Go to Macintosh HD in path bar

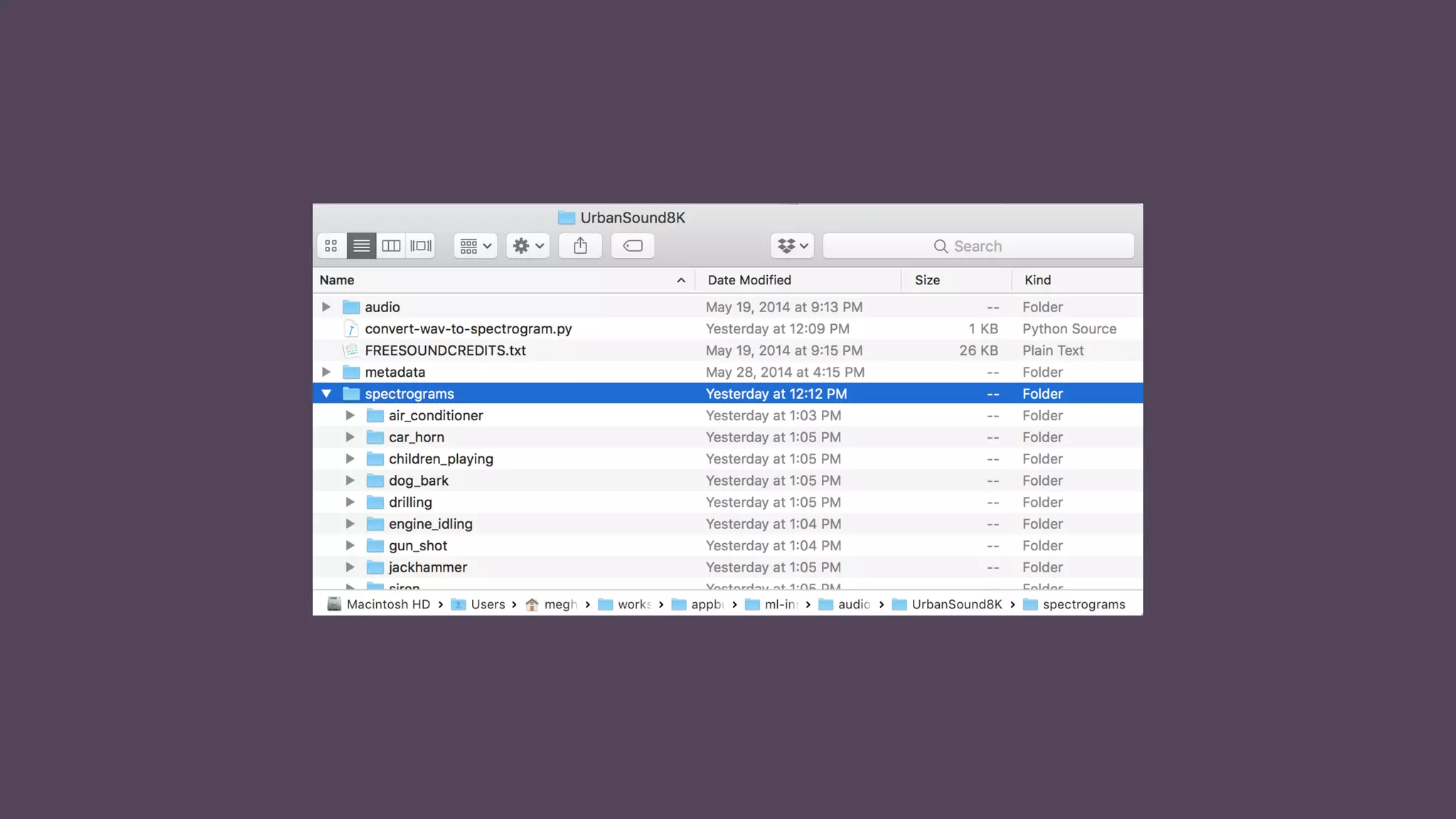(387, 604)
